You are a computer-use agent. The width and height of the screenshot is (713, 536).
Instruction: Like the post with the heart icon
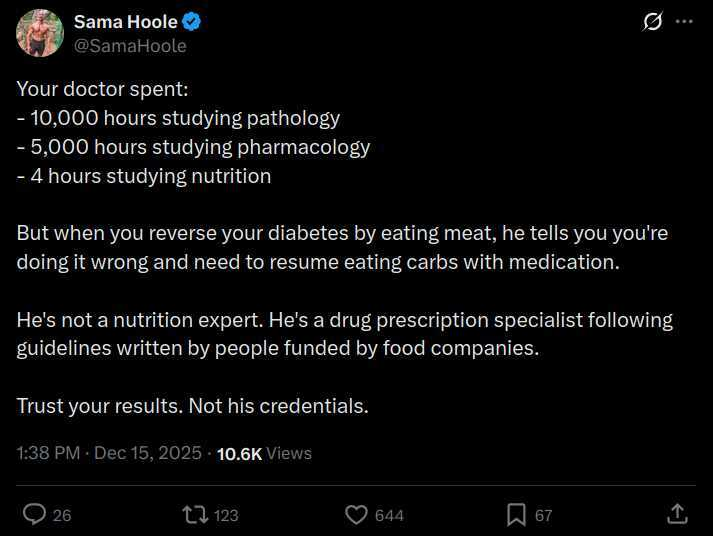point(356,514)
